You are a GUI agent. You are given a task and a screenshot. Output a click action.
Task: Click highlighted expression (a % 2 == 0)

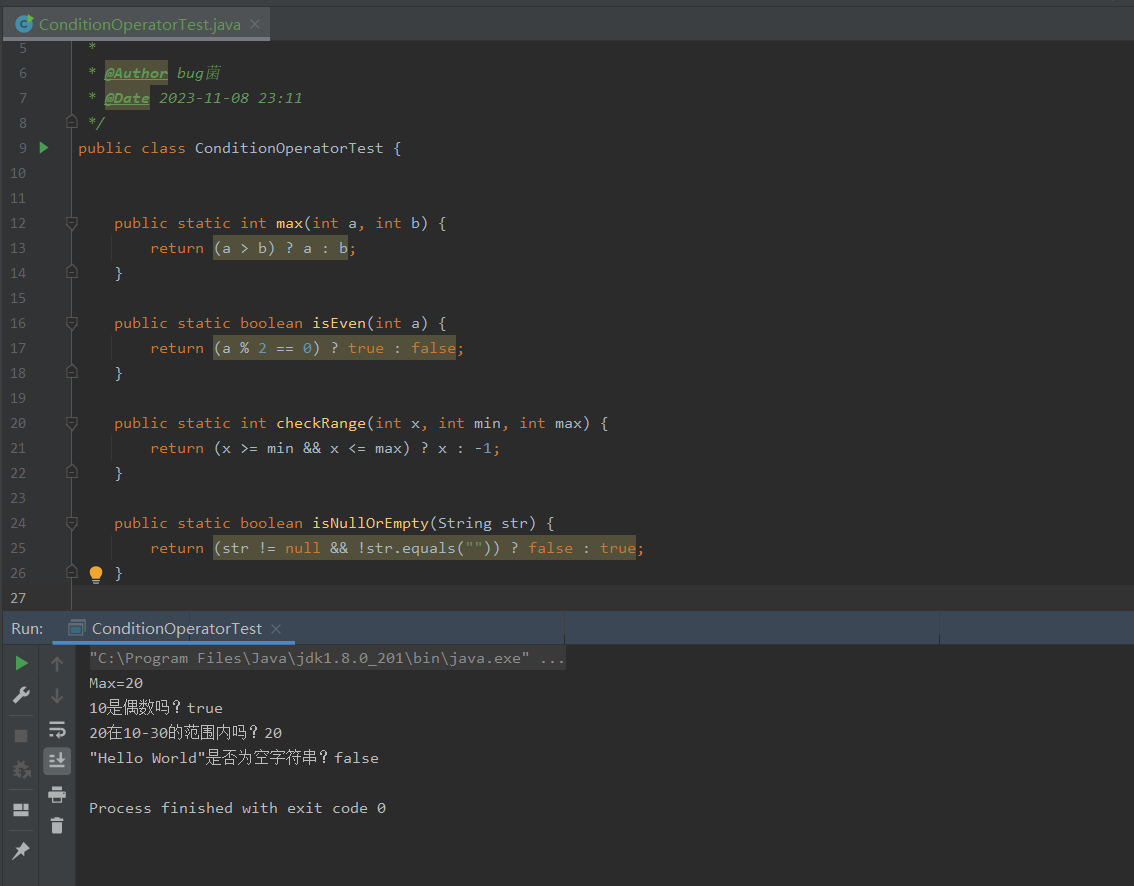267,348
